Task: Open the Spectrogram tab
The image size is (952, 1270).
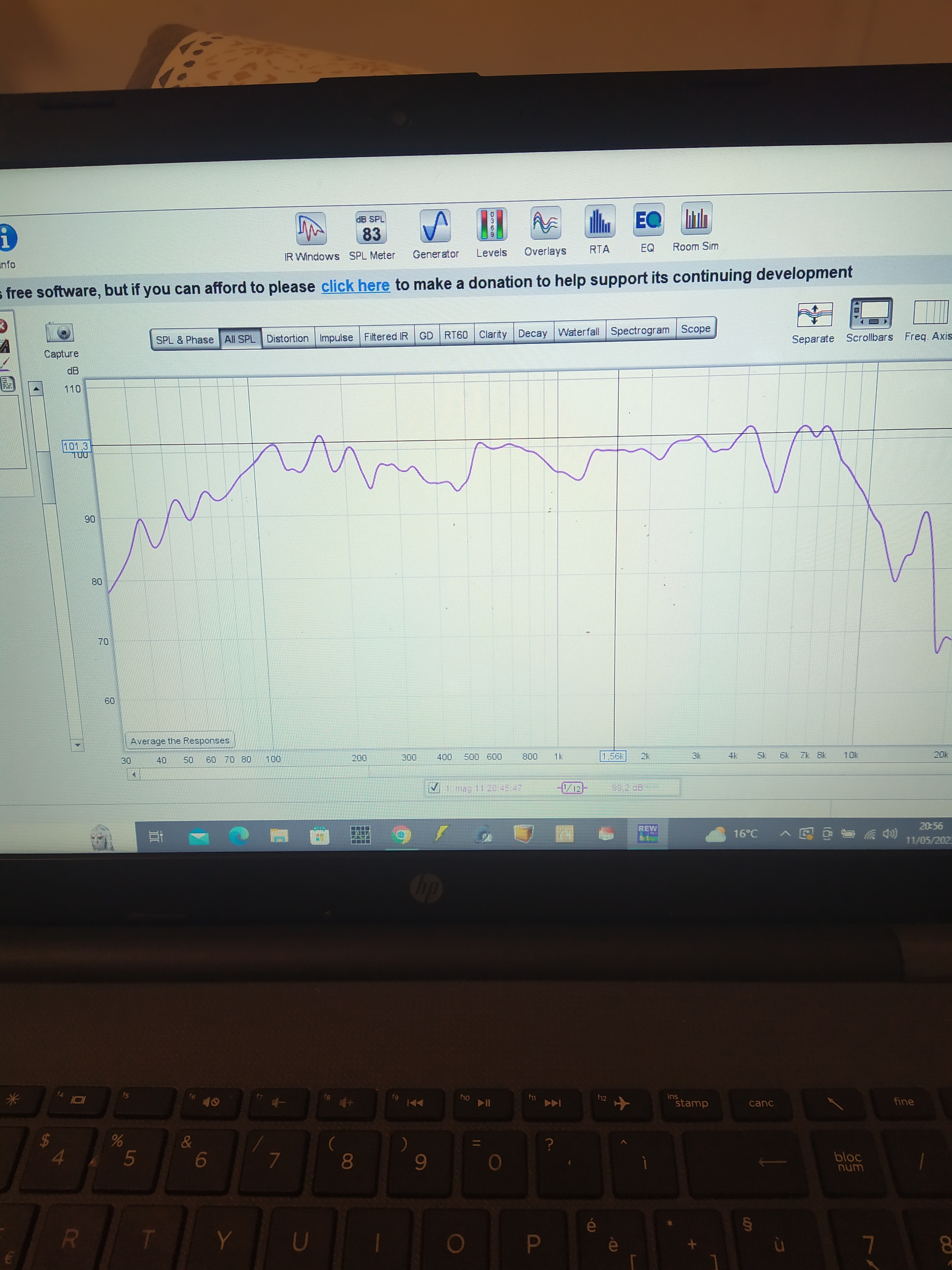Action: click(x=640, y=330)
